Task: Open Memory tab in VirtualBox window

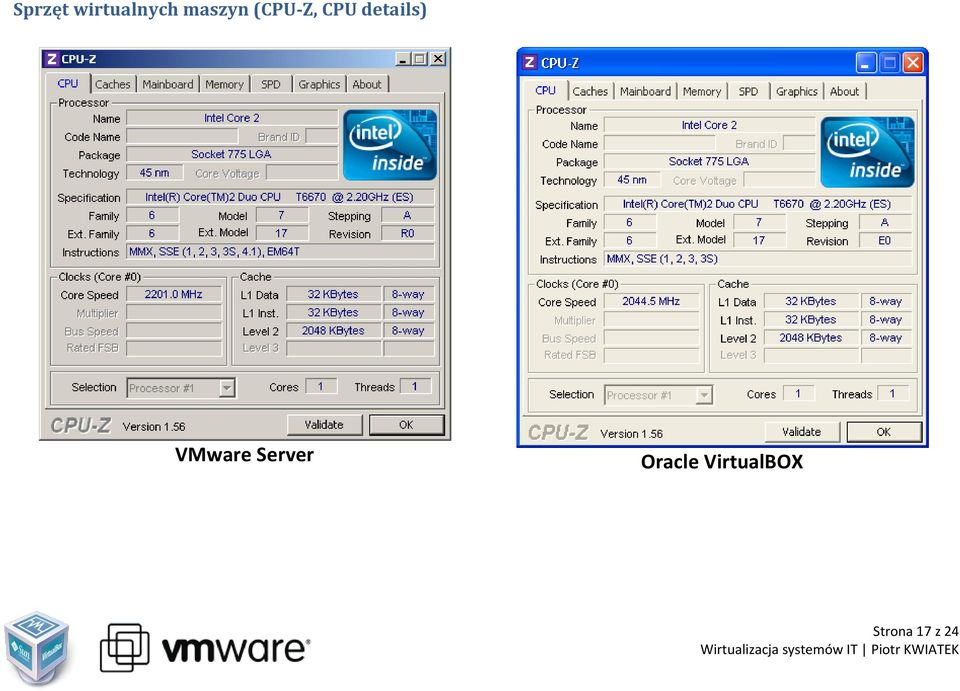Action: 702,91
